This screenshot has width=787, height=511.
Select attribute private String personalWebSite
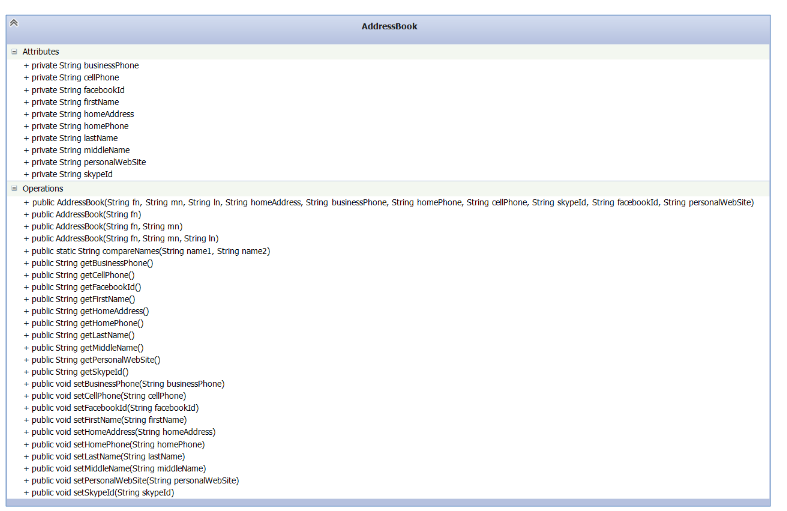click(85, 162)
